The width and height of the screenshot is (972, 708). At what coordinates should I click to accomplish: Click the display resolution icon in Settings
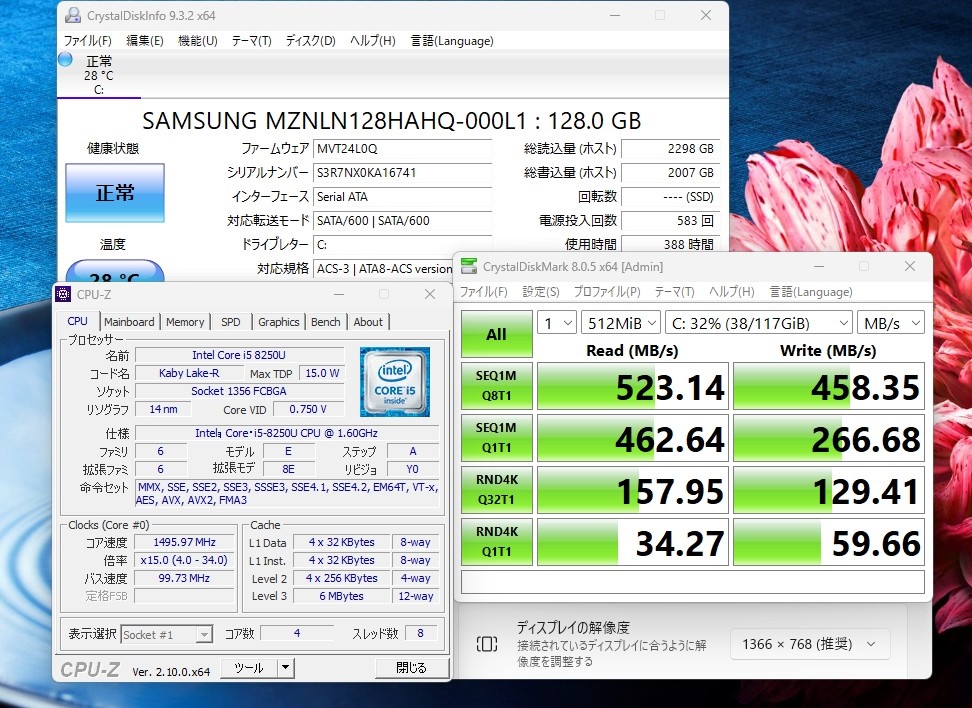click(487, 644)
